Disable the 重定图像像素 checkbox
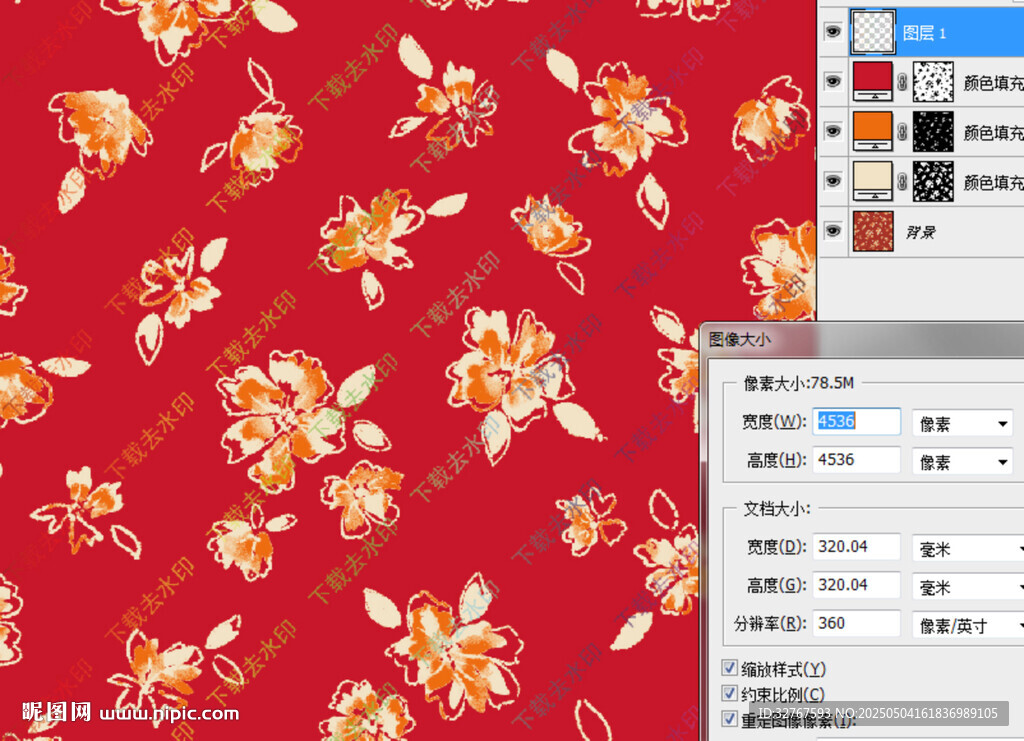Screen dimensions: 1024x741 pyautogui.click(x=730, y=718)
